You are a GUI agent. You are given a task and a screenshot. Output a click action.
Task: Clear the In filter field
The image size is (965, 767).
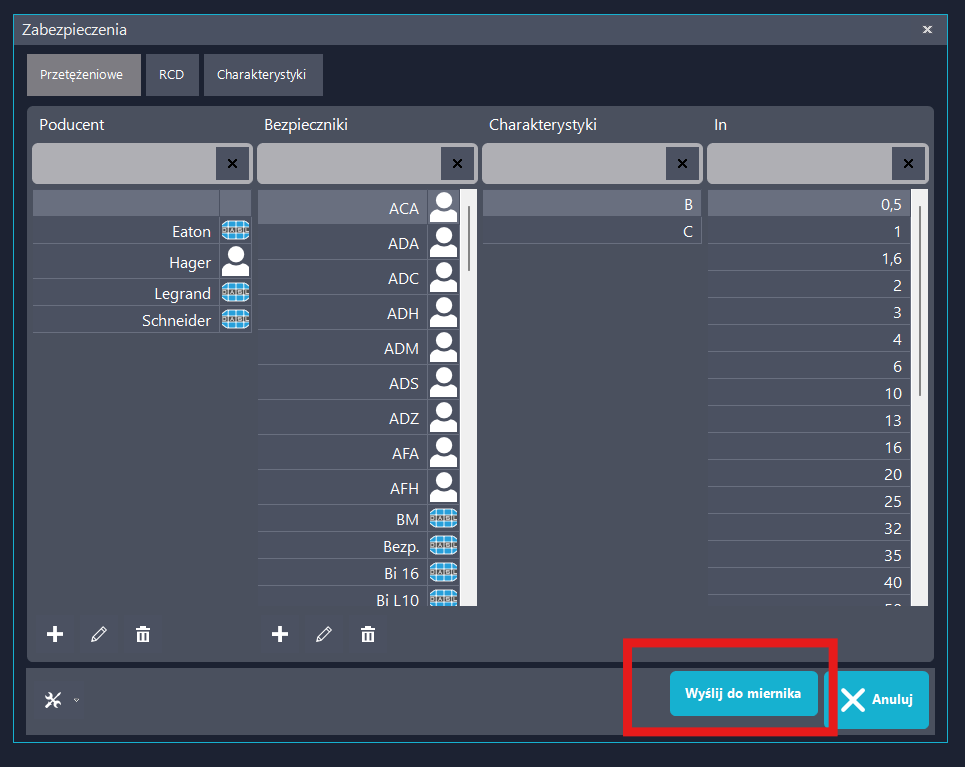[908, 163]
